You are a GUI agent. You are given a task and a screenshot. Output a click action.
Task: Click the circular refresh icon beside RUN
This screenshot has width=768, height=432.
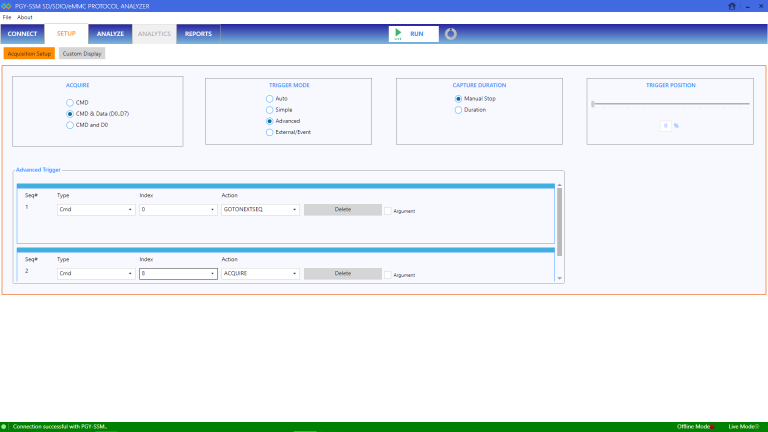[451, 34]
